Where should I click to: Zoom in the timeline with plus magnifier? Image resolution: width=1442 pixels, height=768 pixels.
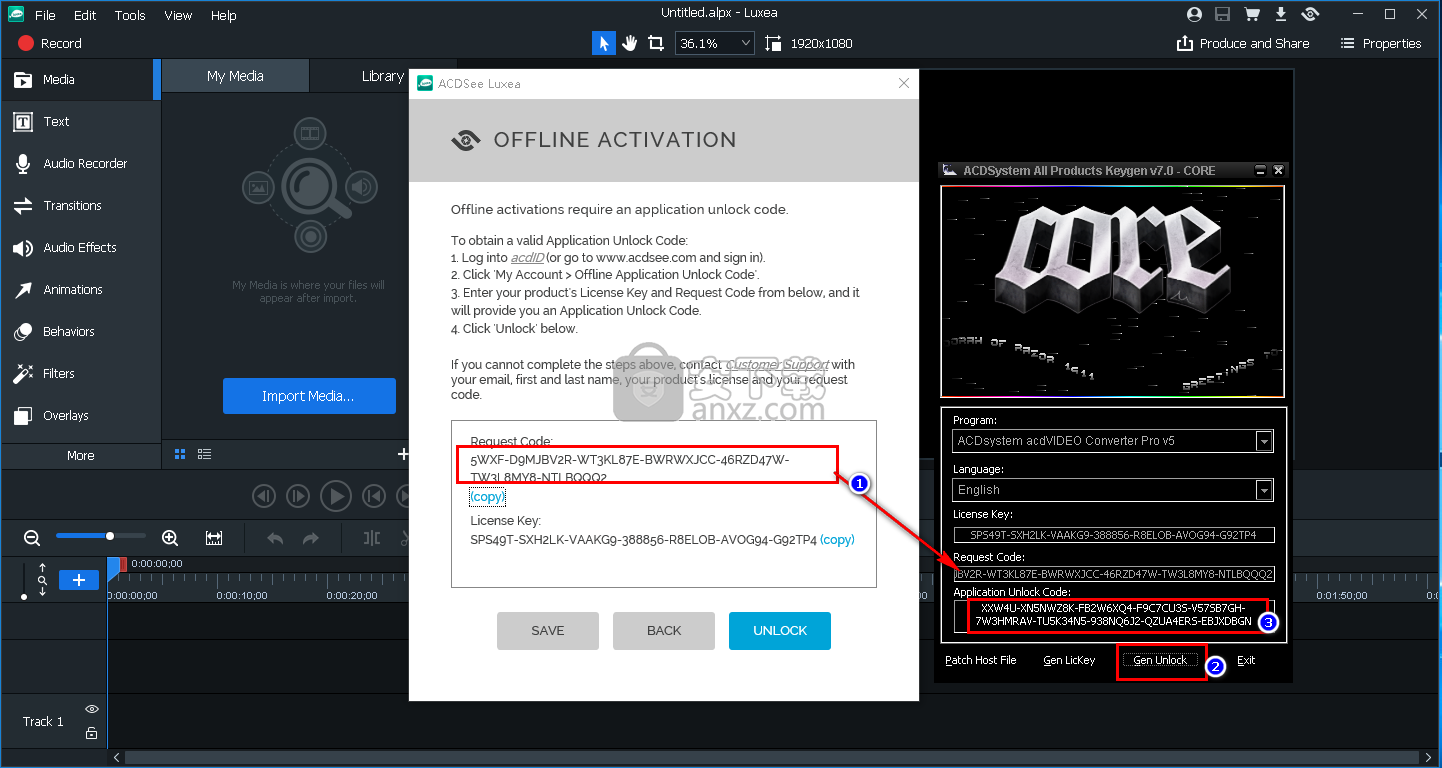coord(170,538)
